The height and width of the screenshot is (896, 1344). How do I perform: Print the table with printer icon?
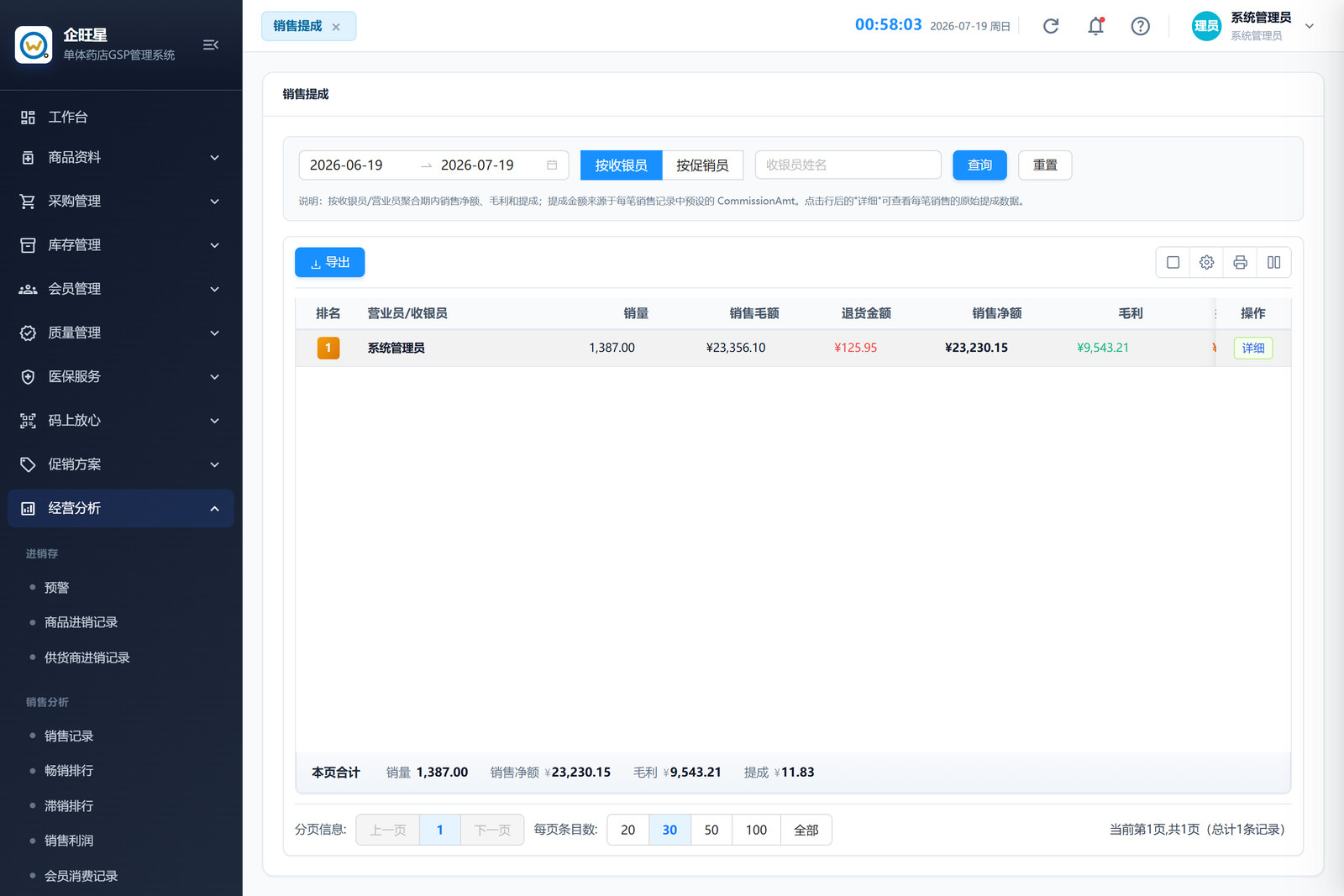(1241, 263)
